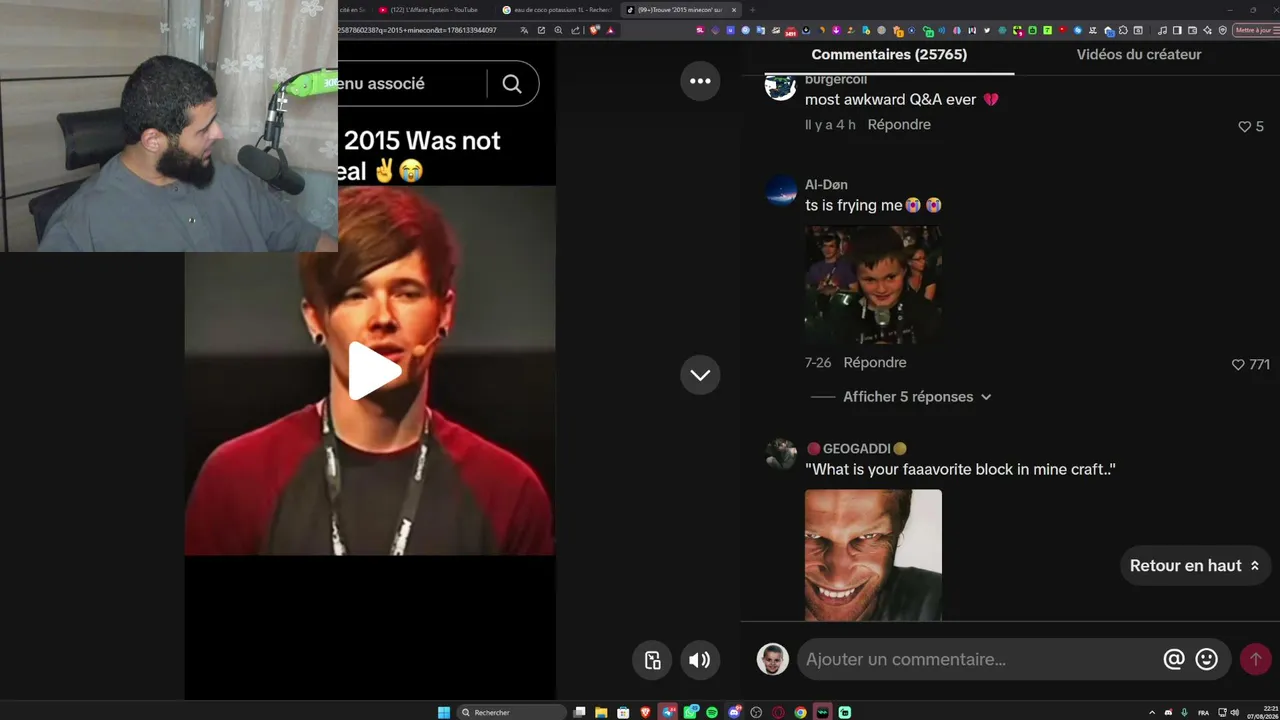Open a new browser tab with plus
The height and width of the screenshot is (720, 1280).
click(x=752, y=10)
